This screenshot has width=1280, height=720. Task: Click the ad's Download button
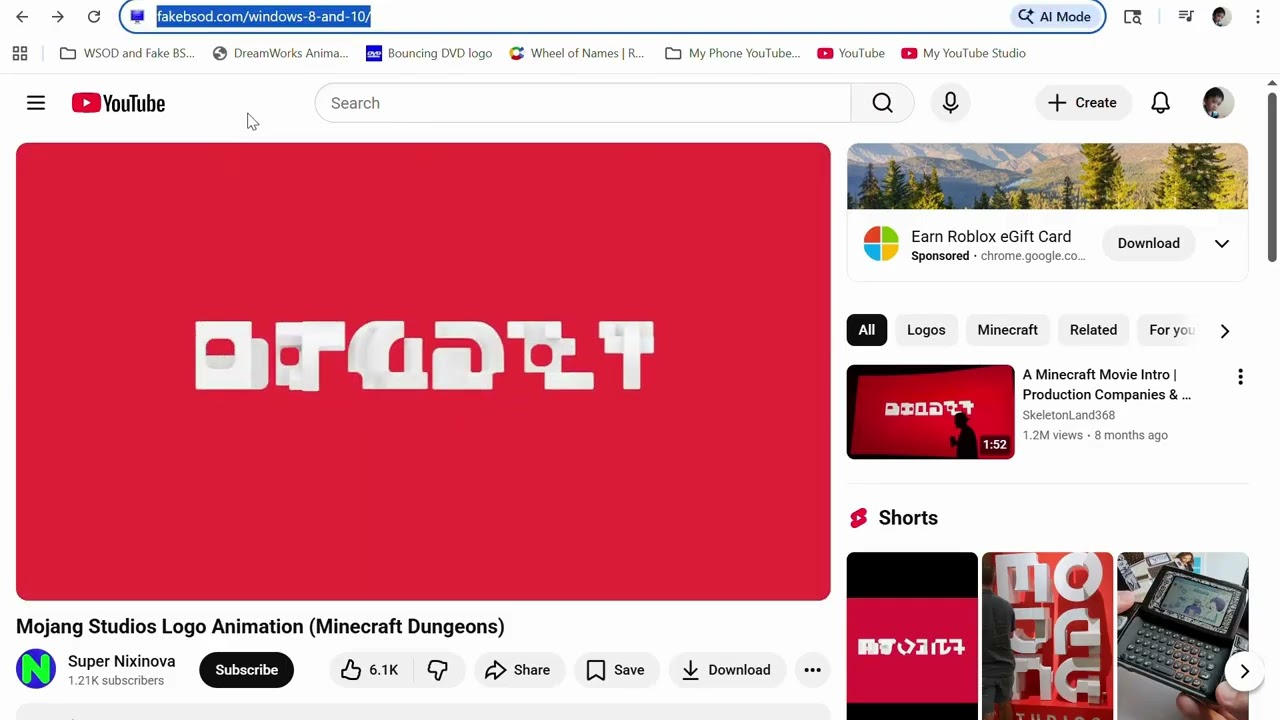click(x=1148, y=243)
